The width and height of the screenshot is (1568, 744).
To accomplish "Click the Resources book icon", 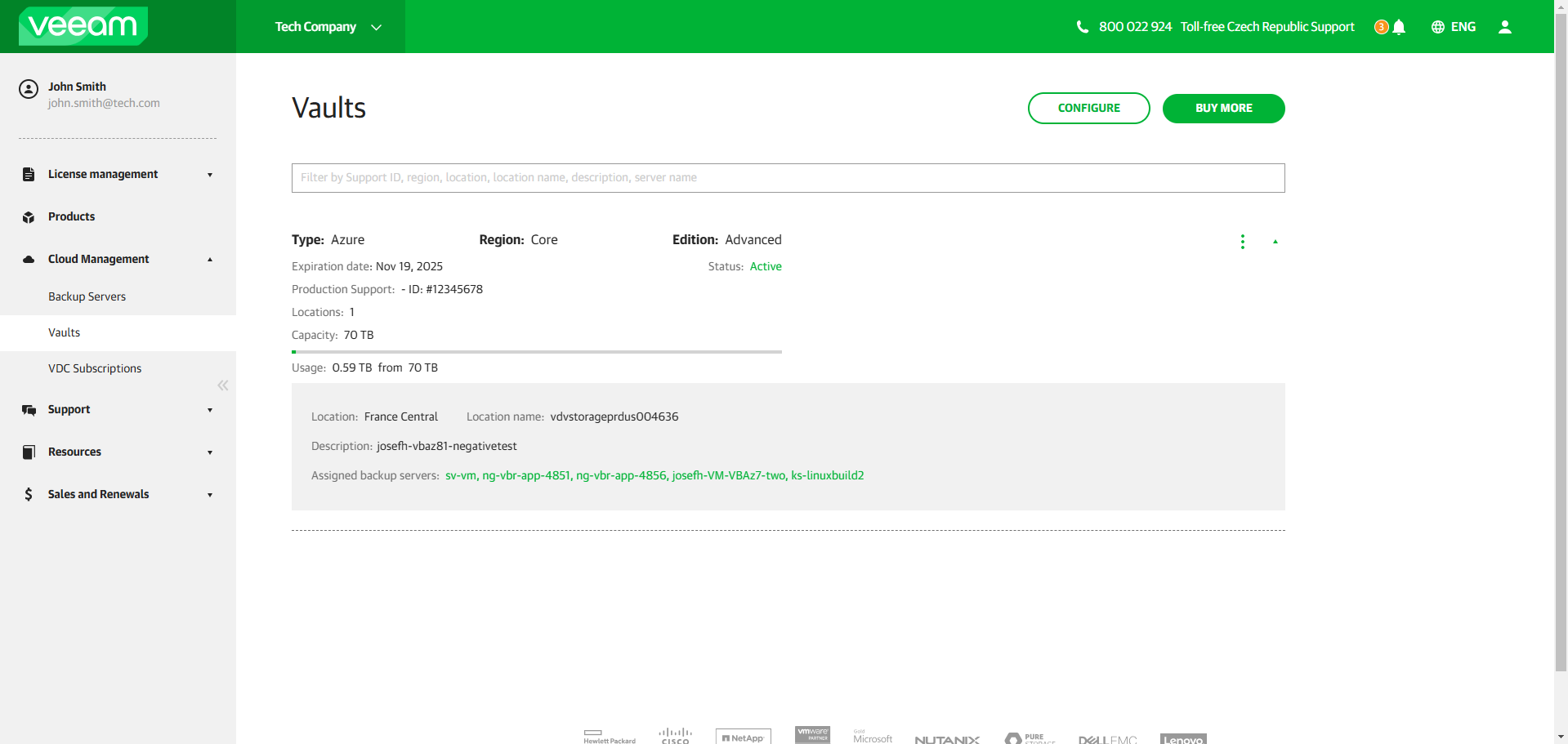I will click(29, 452).
